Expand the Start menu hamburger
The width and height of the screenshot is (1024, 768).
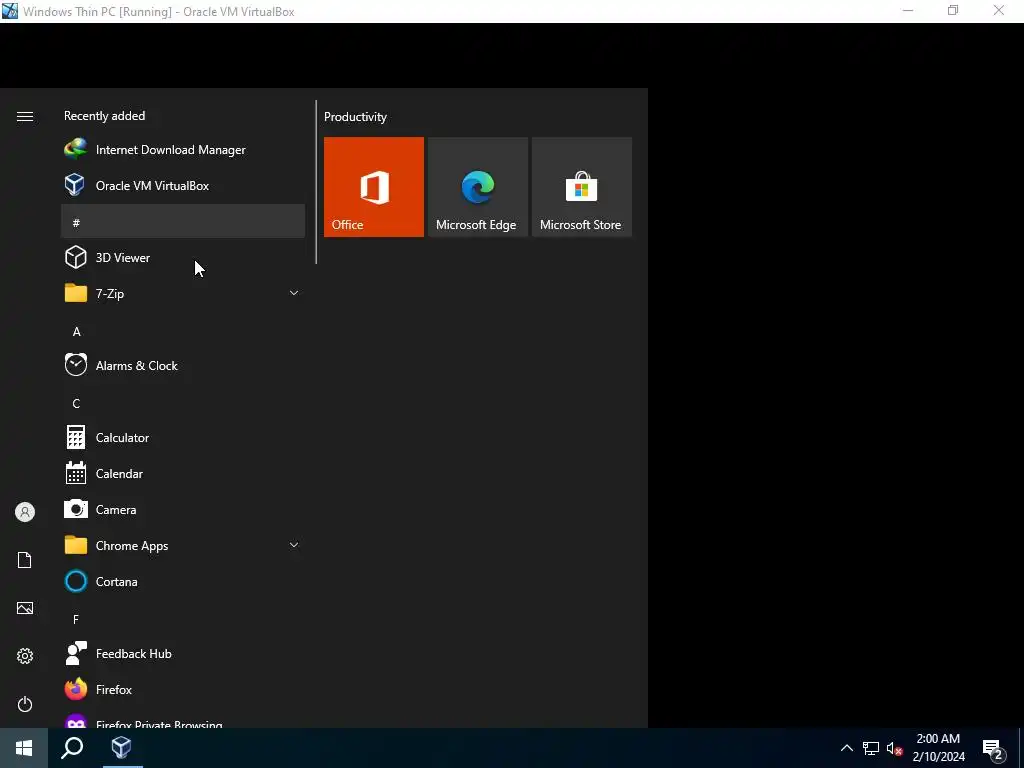pos(25,116)
